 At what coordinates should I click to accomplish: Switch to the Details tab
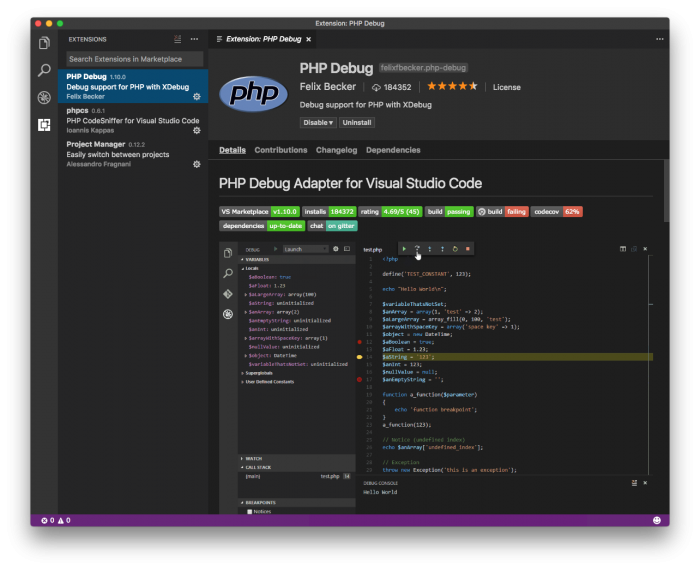click(x=232, y=150)
